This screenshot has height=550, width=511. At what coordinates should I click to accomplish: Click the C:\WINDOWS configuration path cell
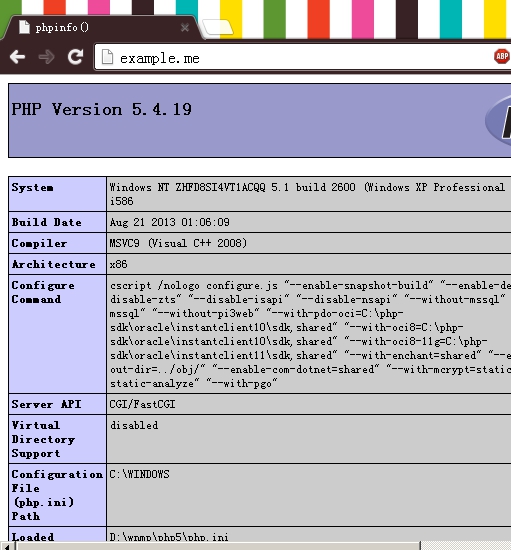pyautogui.click(x=309, y=495)
